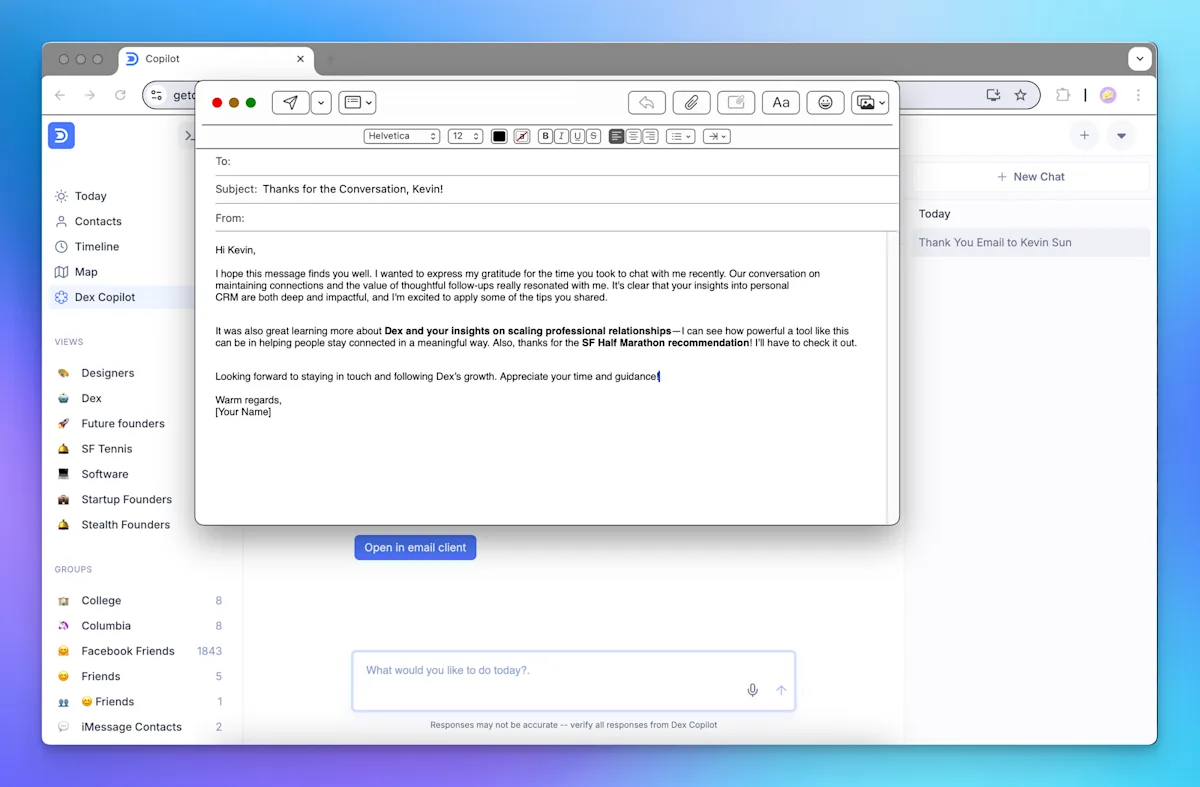The width and height of the screenshot is (1200, 787).
Task: Click the install app icon in address bar
Action: 993,95
